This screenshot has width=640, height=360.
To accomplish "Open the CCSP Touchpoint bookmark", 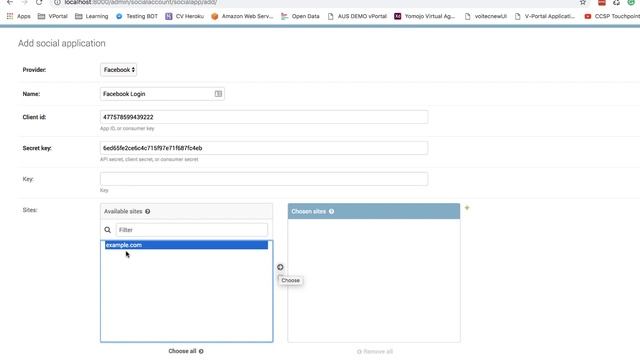I will pos(612,16).
